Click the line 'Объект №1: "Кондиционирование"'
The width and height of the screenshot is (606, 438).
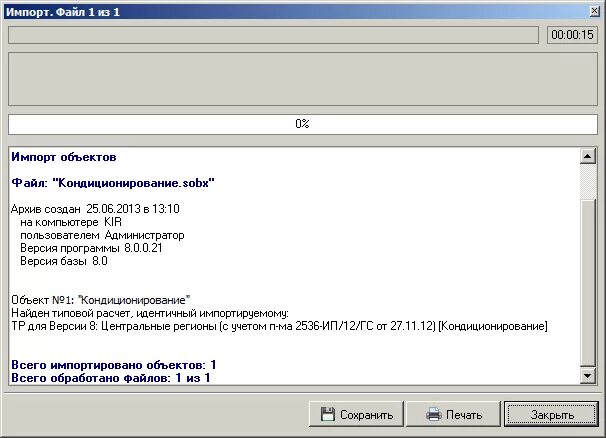coord(100,300)
